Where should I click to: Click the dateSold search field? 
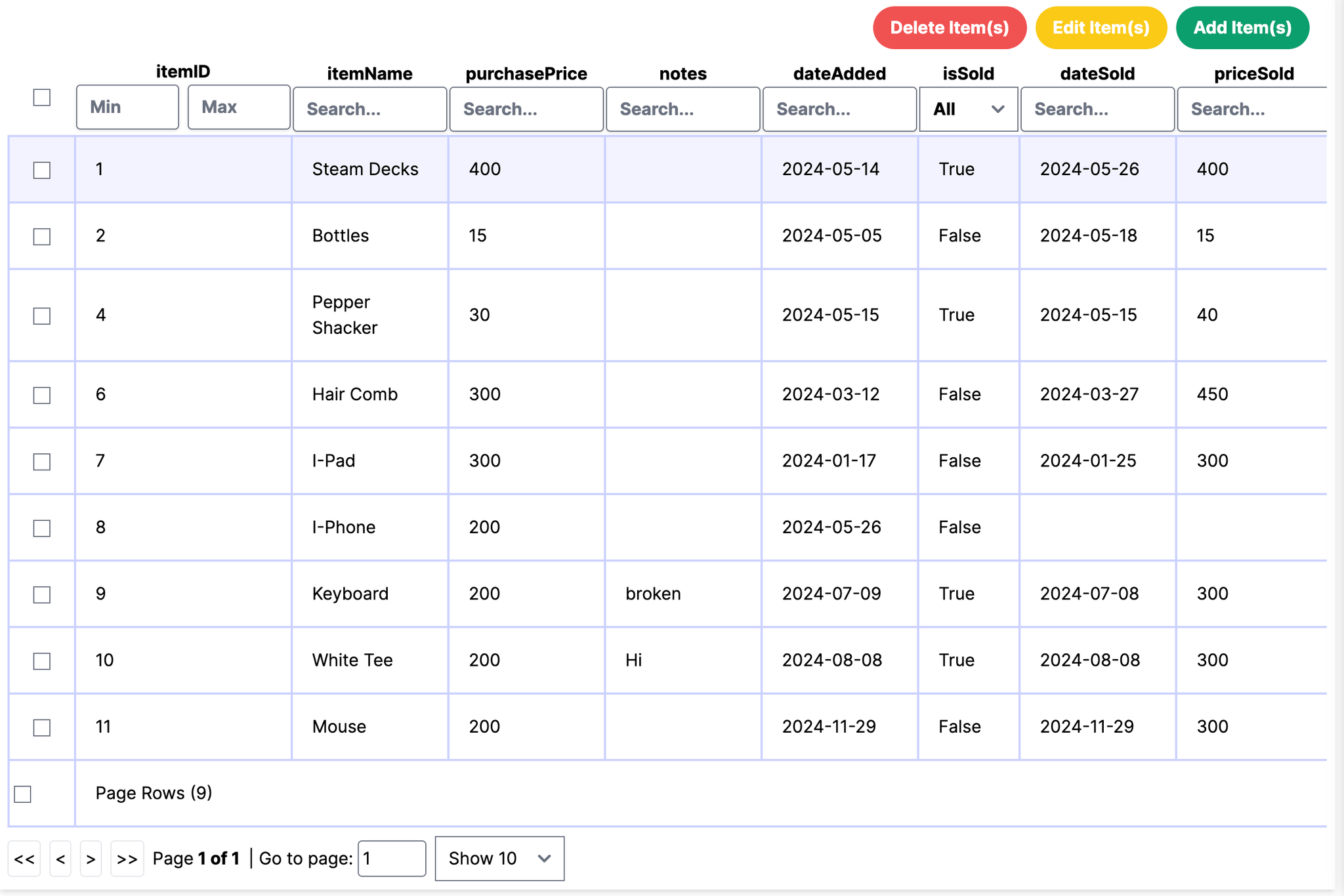coord(1097,109)
